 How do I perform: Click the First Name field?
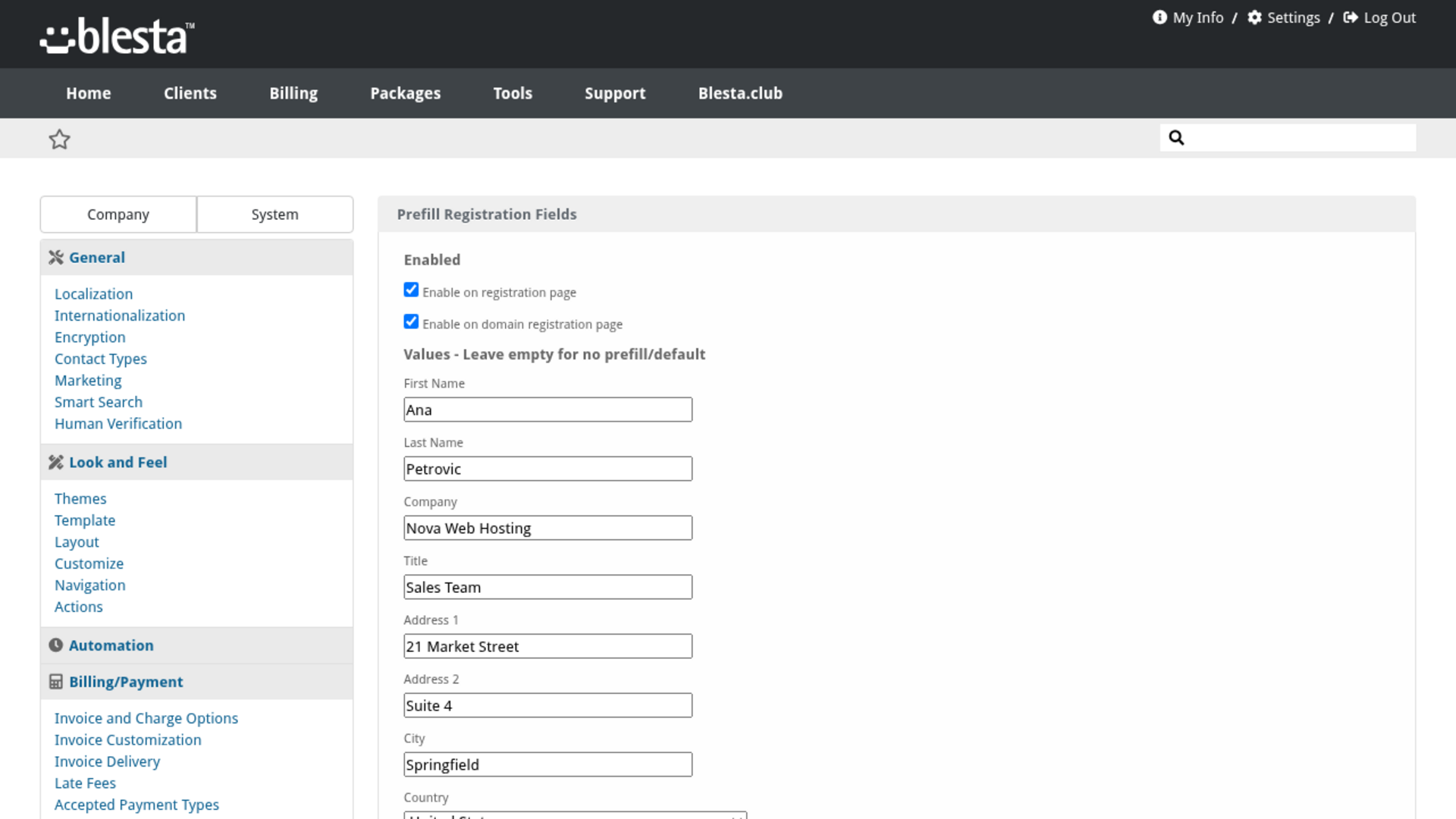(x=548, y=409)
